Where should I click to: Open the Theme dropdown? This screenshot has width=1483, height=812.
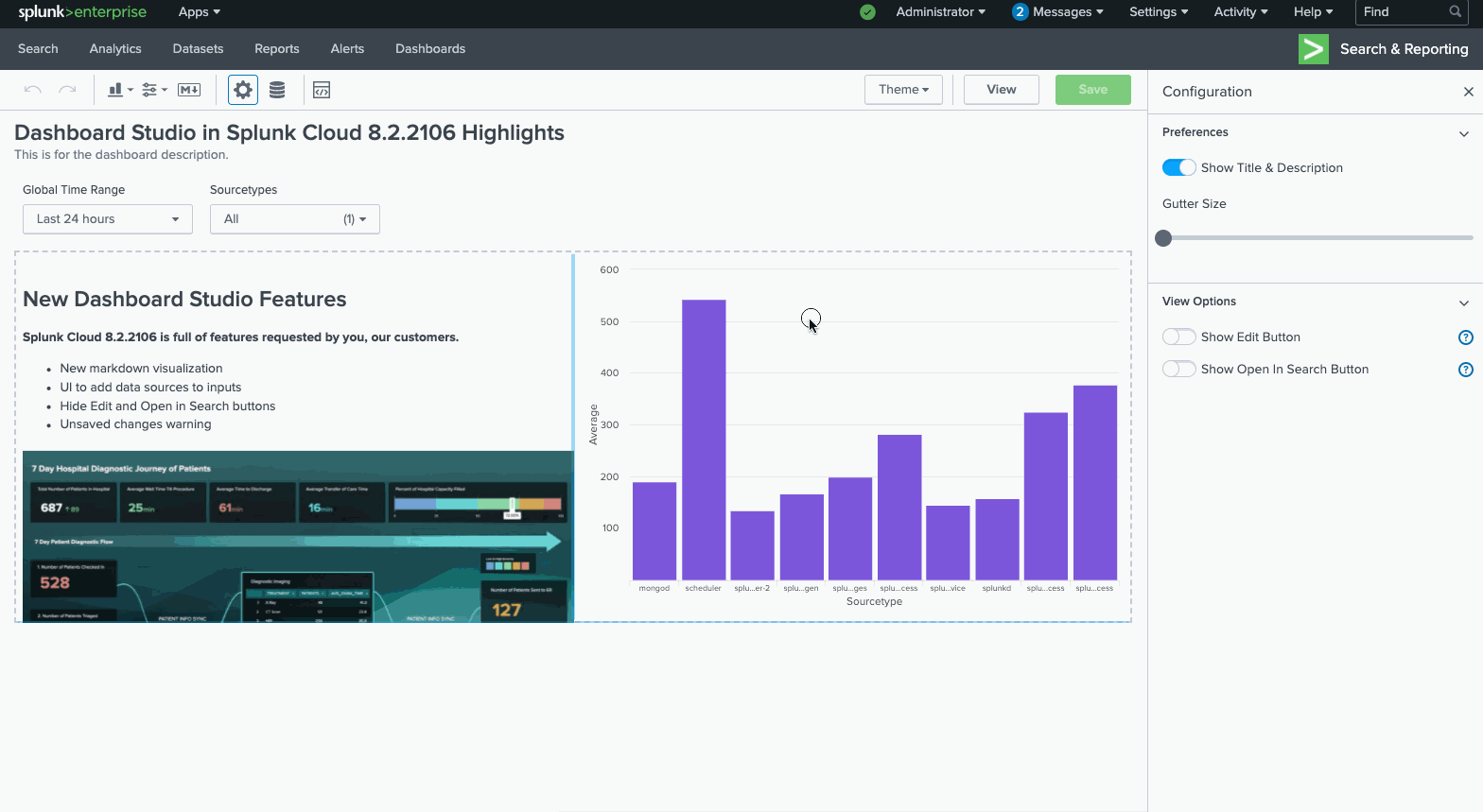coord(903,90)
